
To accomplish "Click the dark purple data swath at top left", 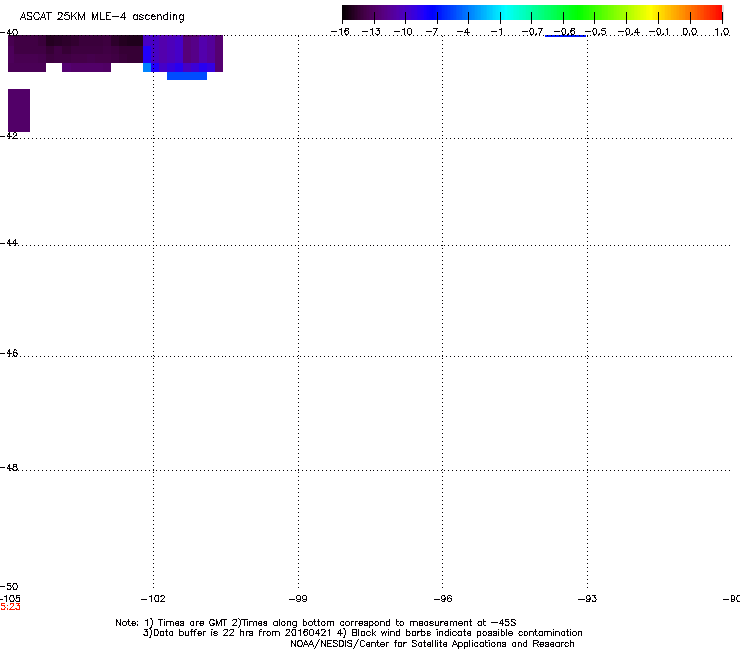I will point(76,53).
